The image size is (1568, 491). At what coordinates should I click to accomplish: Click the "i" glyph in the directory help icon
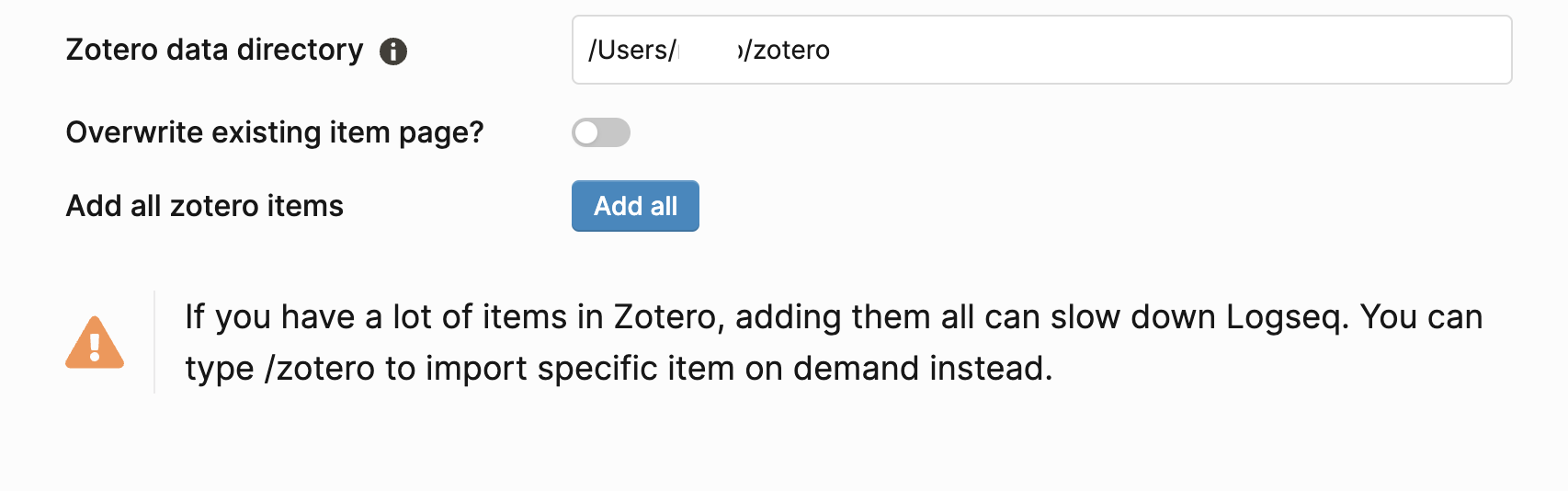point(393,51)
